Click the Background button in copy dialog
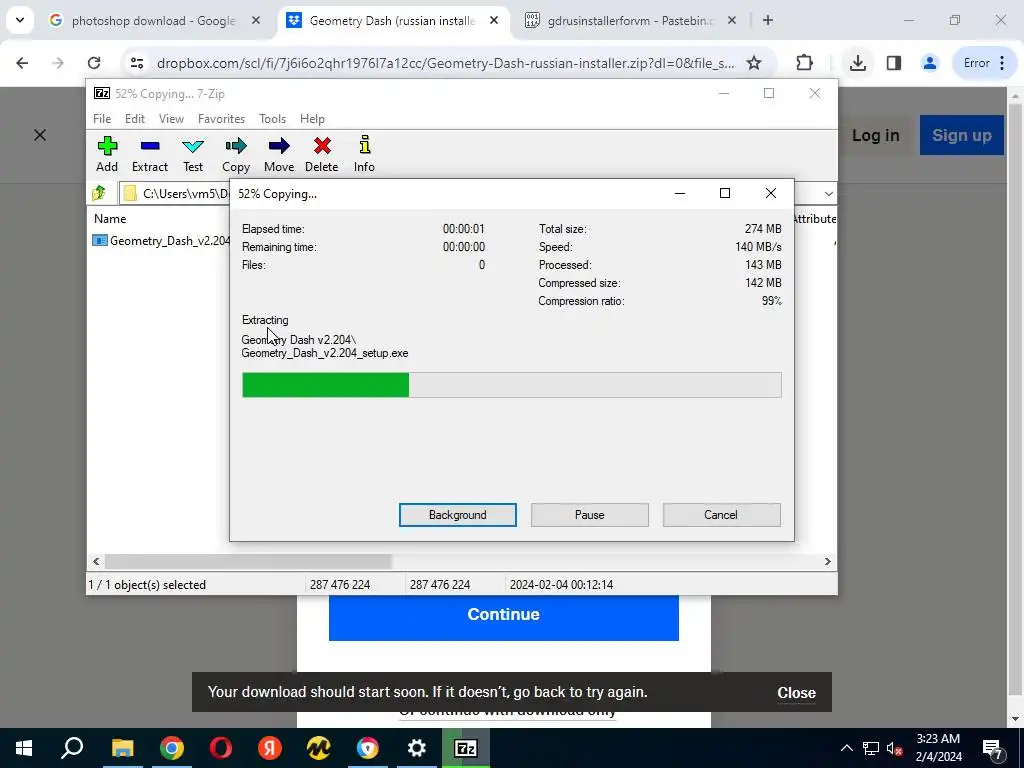 458,515
